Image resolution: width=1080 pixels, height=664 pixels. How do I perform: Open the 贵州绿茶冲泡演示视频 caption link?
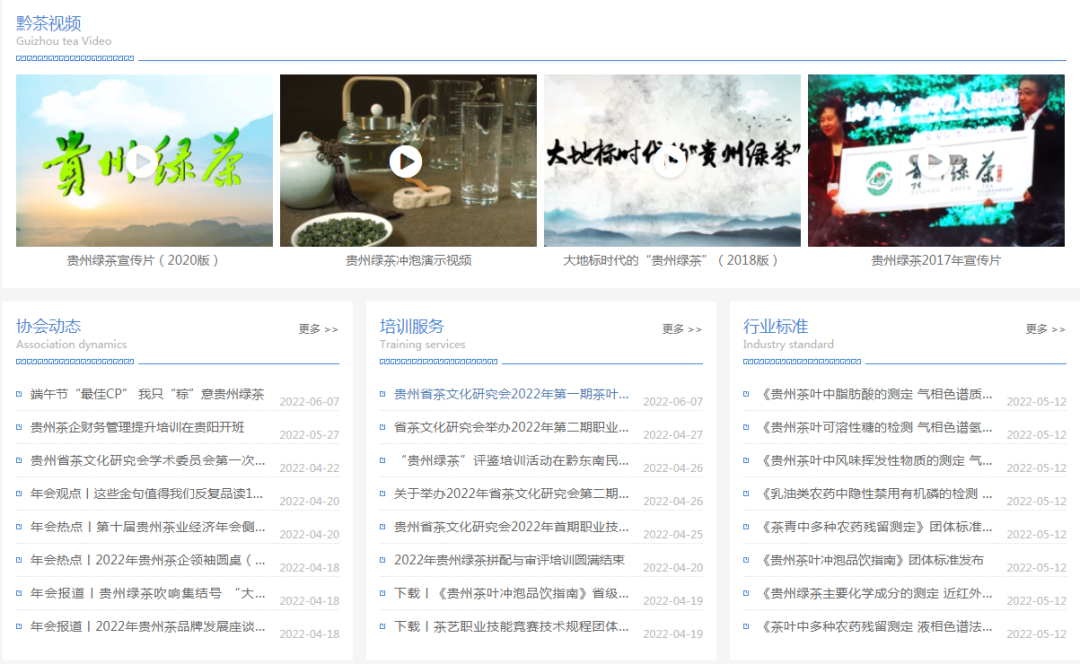click(x=408, y=260)
